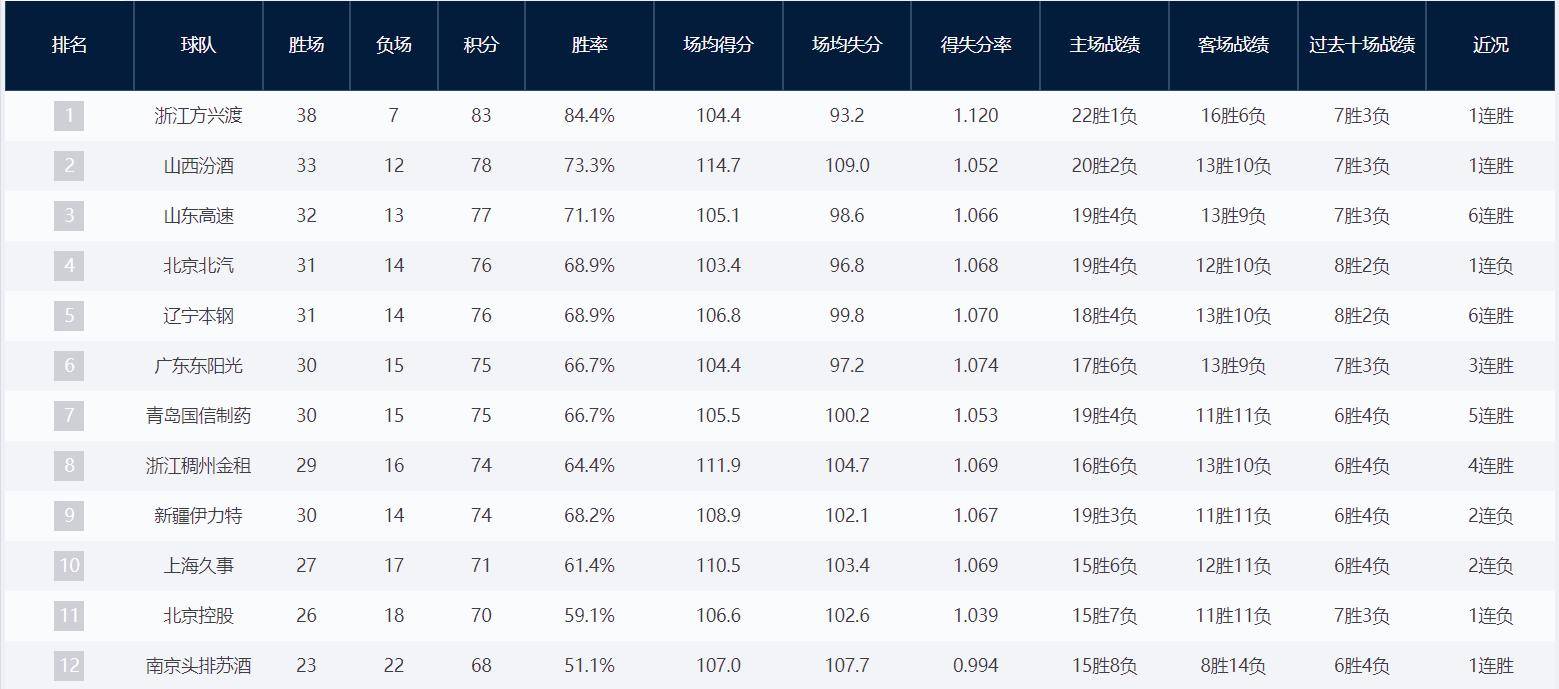The height and width of the screenshot is (689, 1559).
Task: Click 山东高速 streak 6连胜 cell
Action: [1491, 216]
